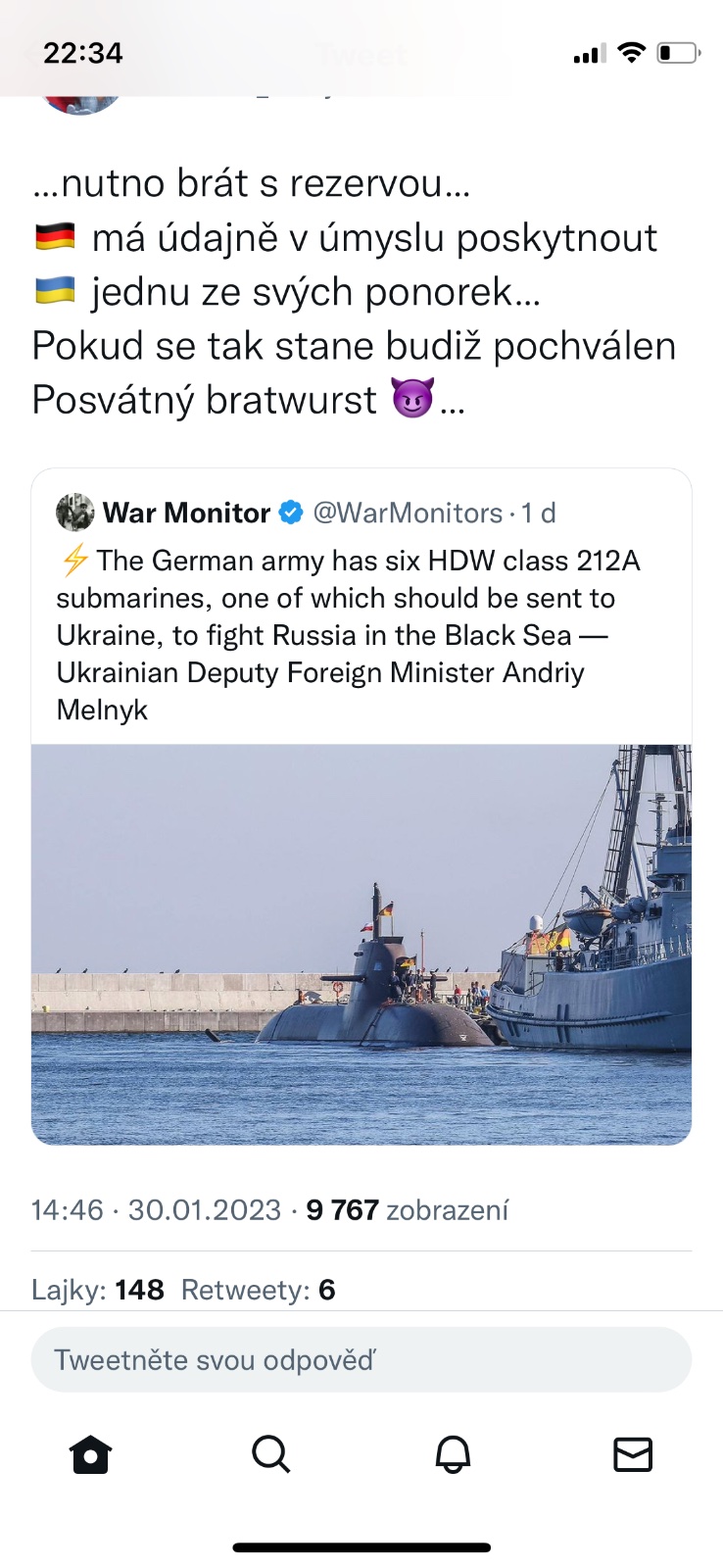Open the @WarMonitors handle link
The width and height of the screenshot is (723, 1568).
click(x=408, y=513)
